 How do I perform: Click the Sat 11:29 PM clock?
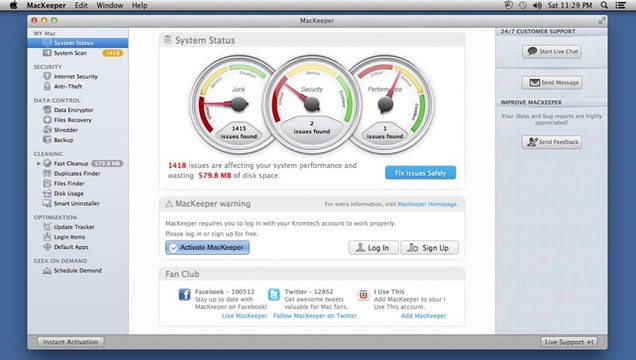[x=570, y=5]
